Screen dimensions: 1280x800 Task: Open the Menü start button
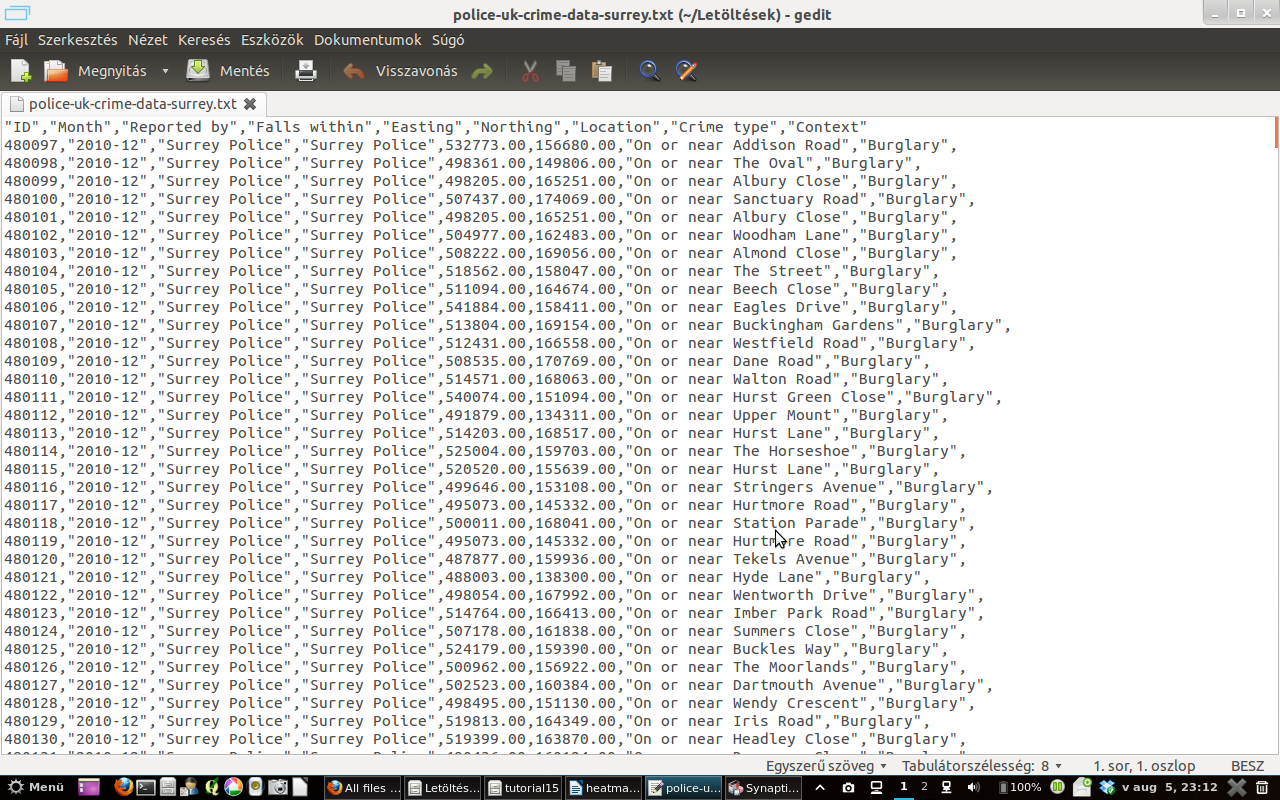(x=36, y=787)
